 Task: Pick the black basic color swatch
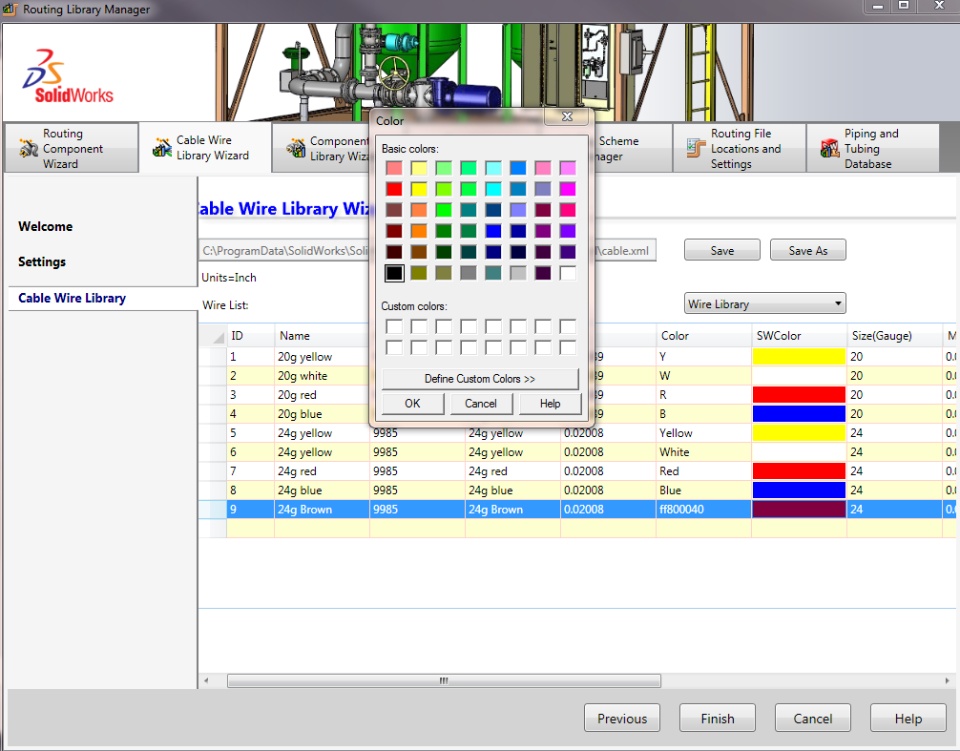394,273
